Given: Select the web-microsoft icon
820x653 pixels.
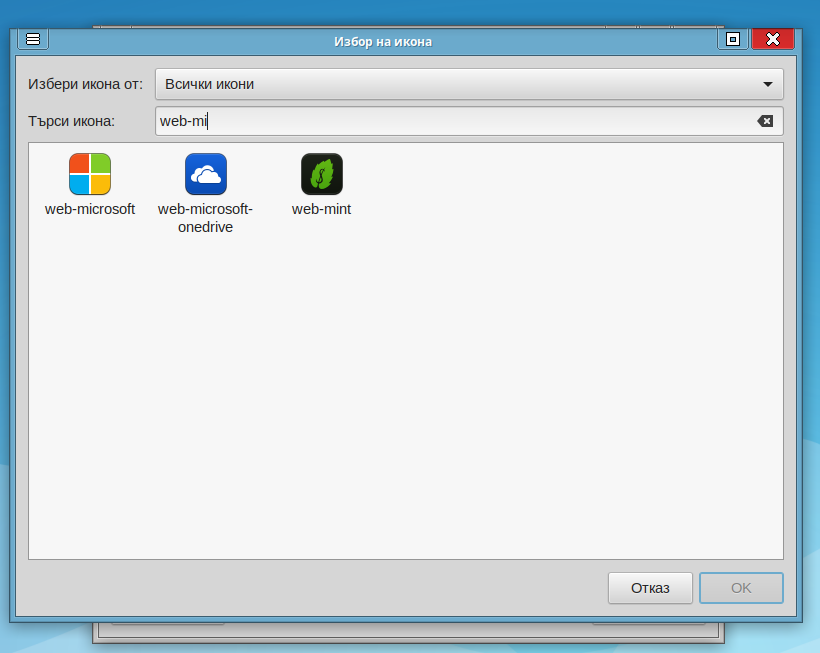Looking at the screenshot, I should (x=90, y=174).
